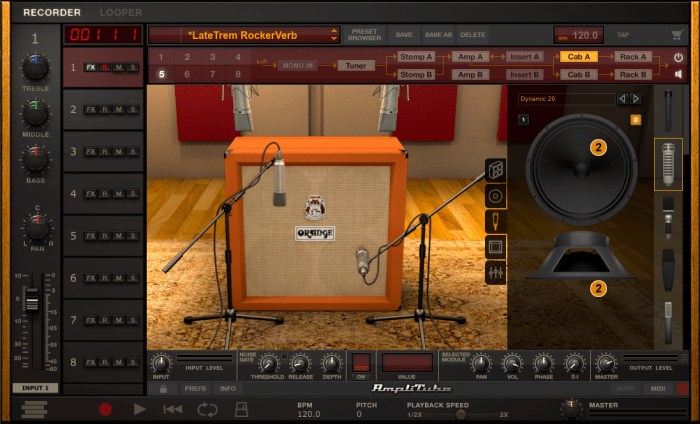The width and height of the screenshot is (700, 424).
Task: Arm record on track 8
Action: pyautogui.click(x=105, y=362)
